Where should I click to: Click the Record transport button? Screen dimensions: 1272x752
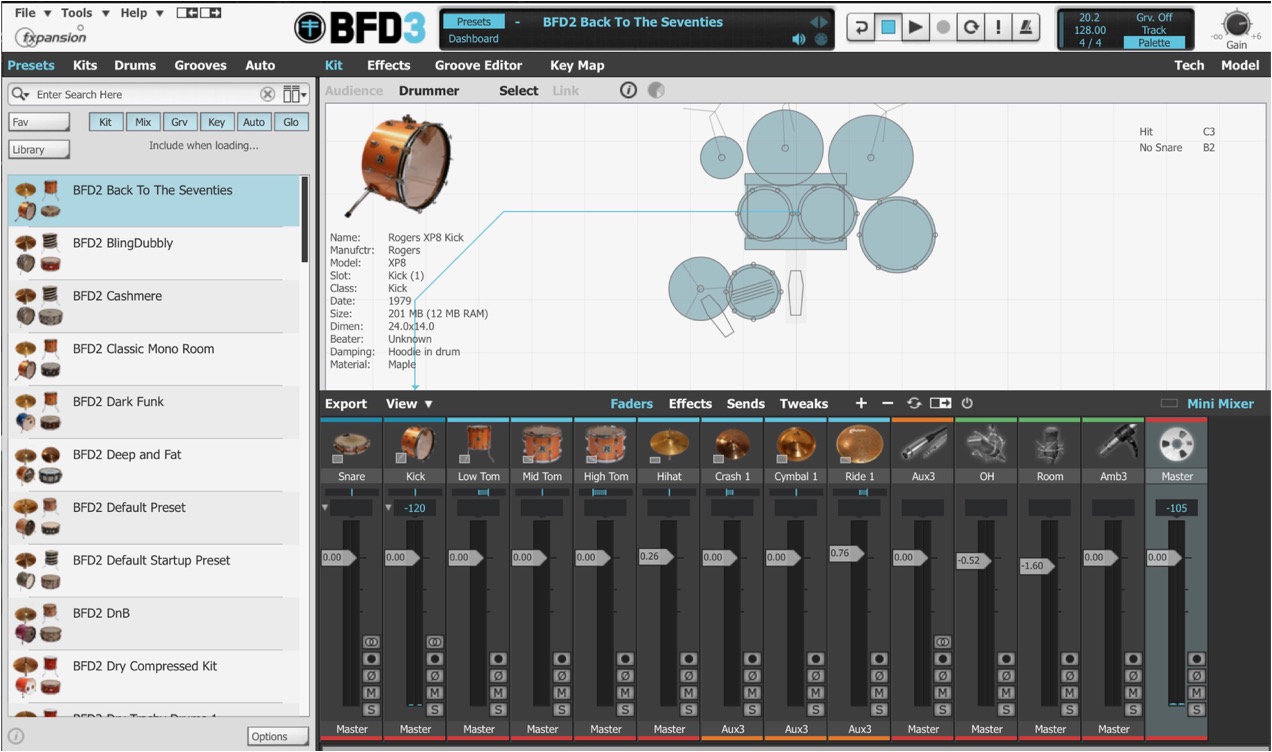pyautogui.click(x=942, y=27)
